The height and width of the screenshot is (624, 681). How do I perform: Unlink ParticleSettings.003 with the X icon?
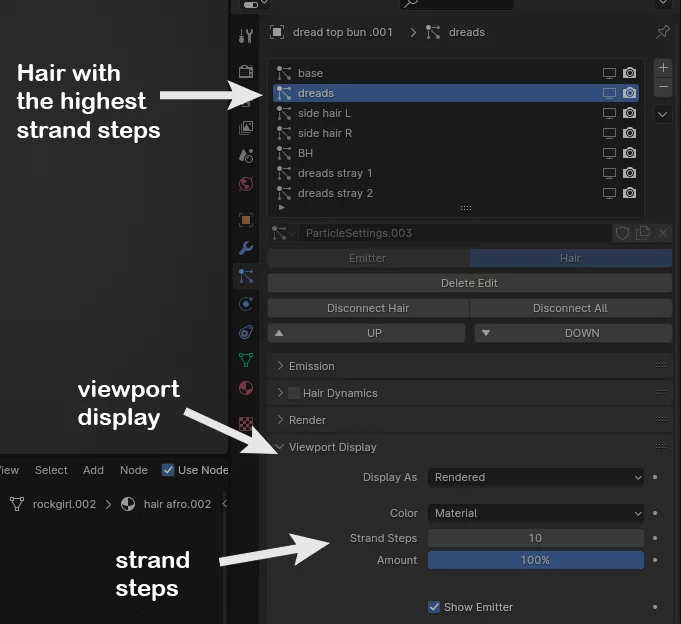[663, 233]
